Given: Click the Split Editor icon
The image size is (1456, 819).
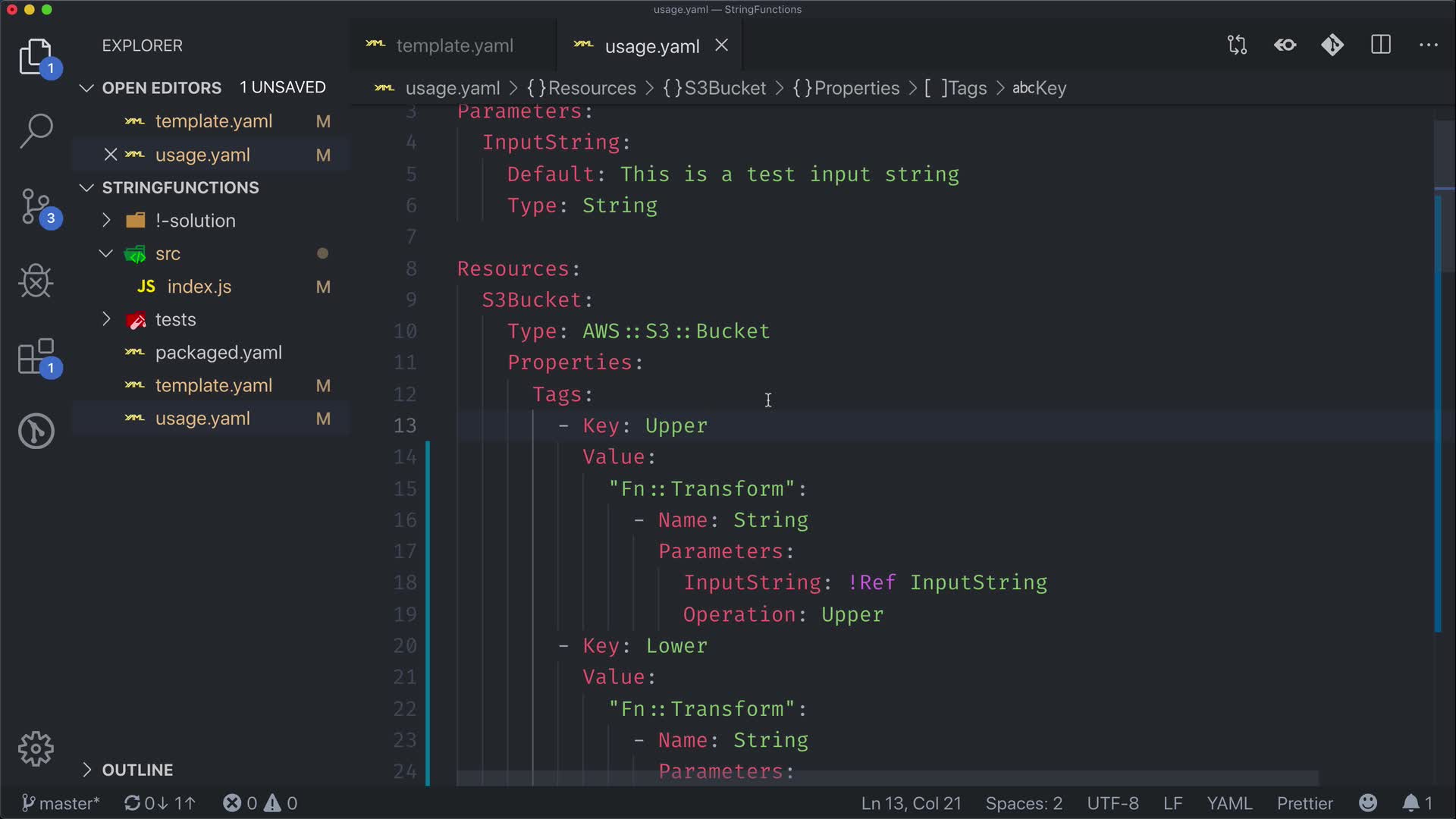Looking at the screenshot, I should click(x=1381, y=45).
